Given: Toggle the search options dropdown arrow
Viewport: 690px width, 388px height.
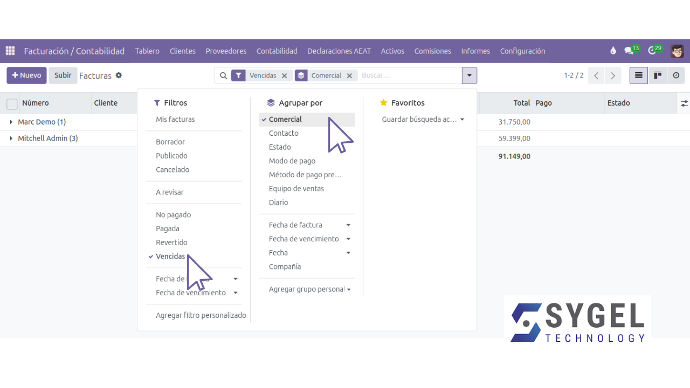Looking at the screenshot, I should click(x=469, y=75).
